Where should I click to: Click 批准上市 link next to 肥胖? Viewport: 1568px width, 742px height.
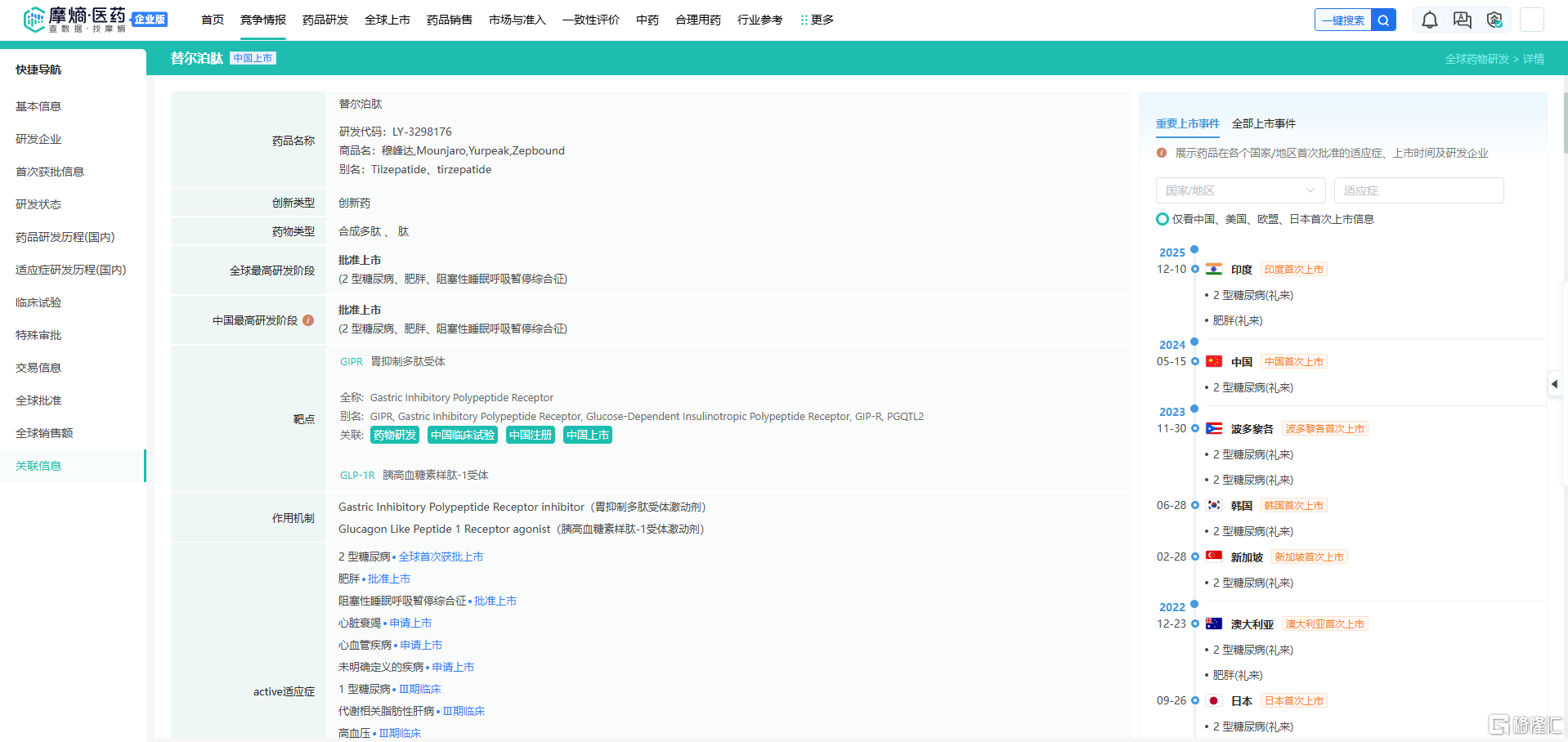[x=389, y=579]
